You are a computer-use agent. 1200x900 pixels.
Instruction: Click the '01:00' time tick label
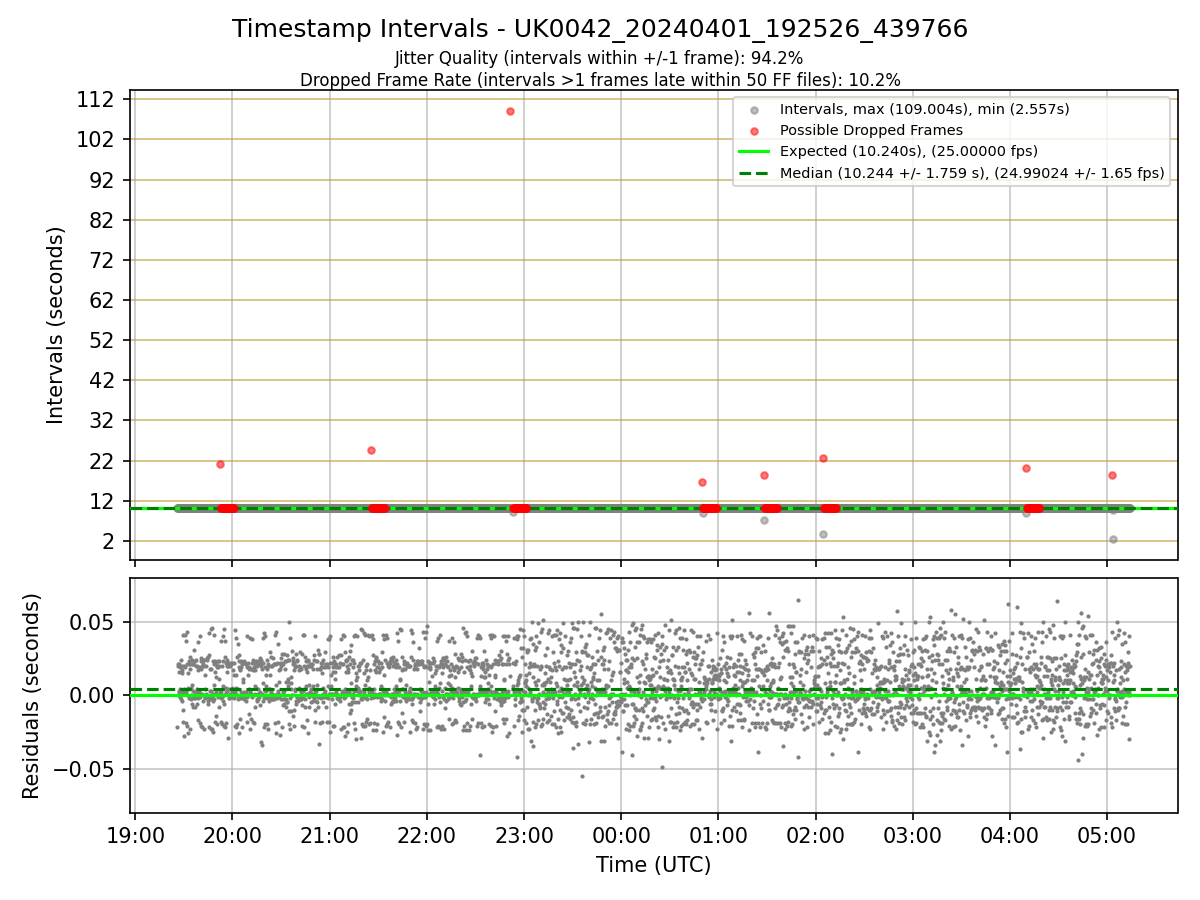pyautogui.click(x=718, y=835)
